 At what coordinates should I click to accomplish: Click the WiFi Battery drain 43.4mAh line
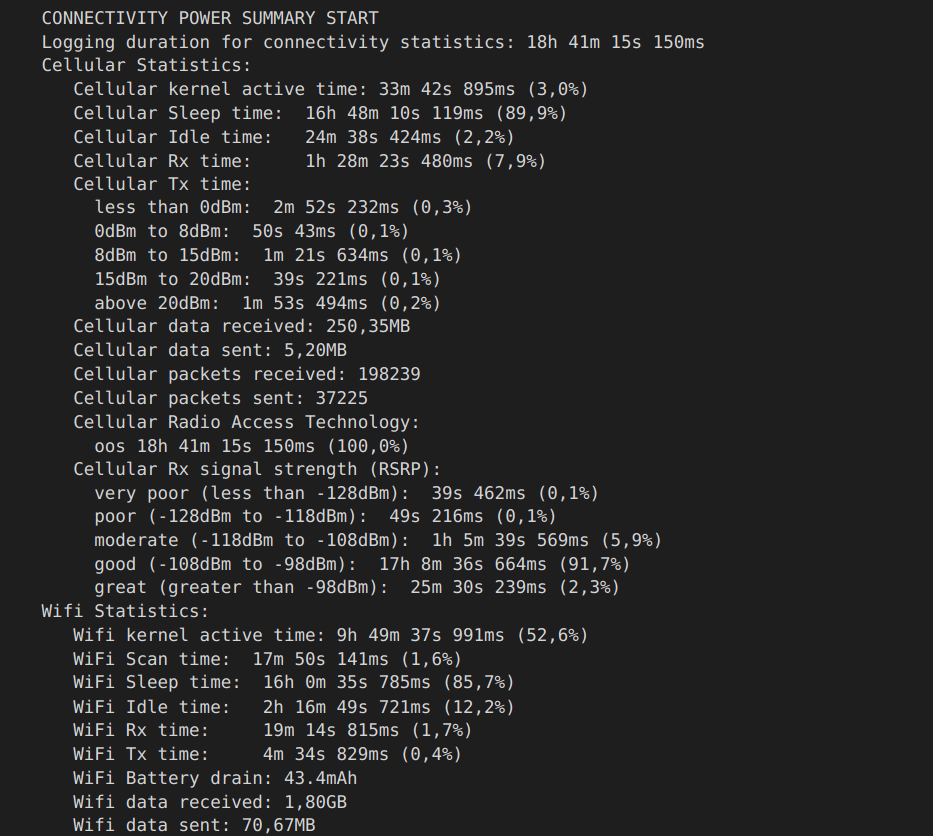[215, 778]
